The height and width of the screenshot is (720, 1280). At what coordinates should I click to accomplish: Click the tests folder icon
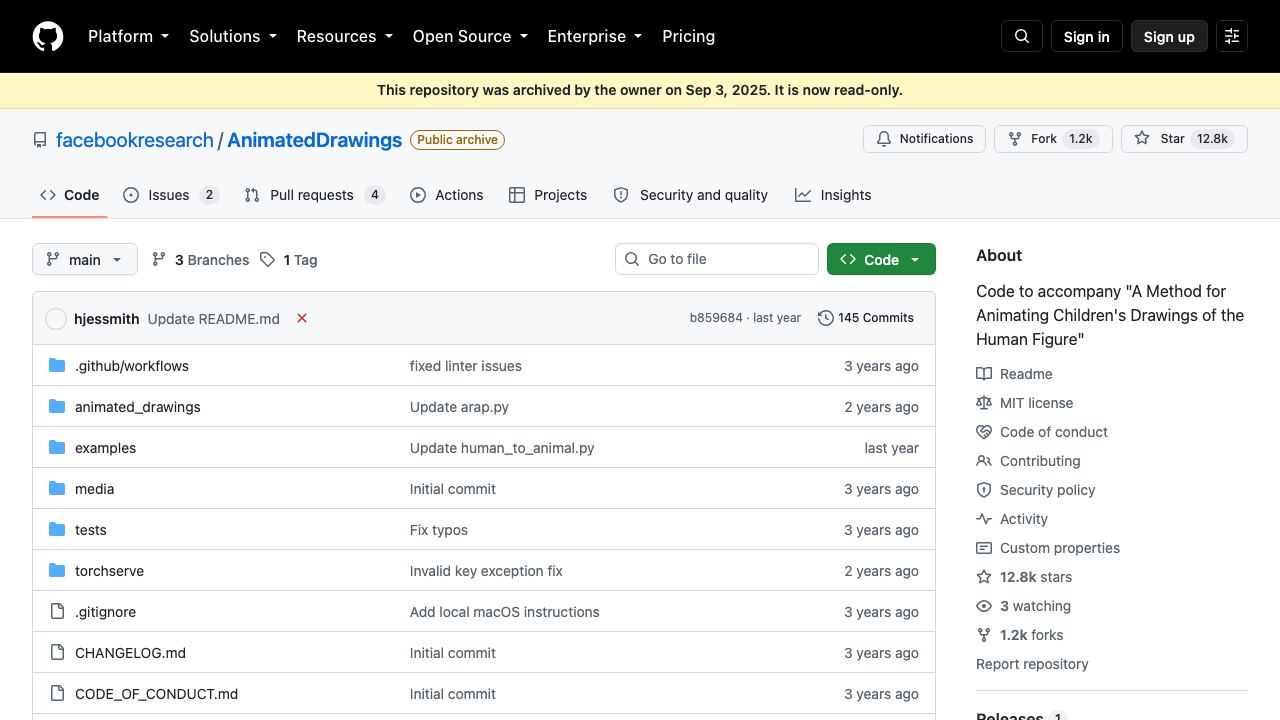57,530
